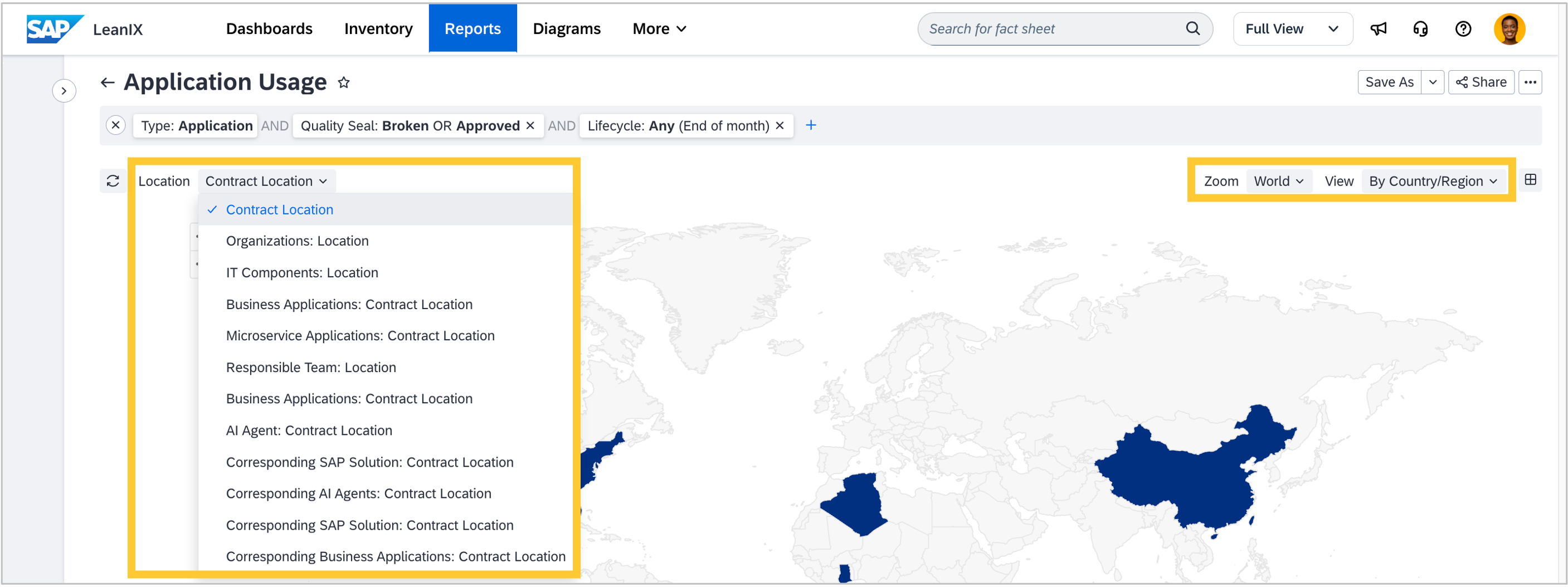1568x587 pixels.
Task: Favorite the report with the star icon
Action: [344, 82]
